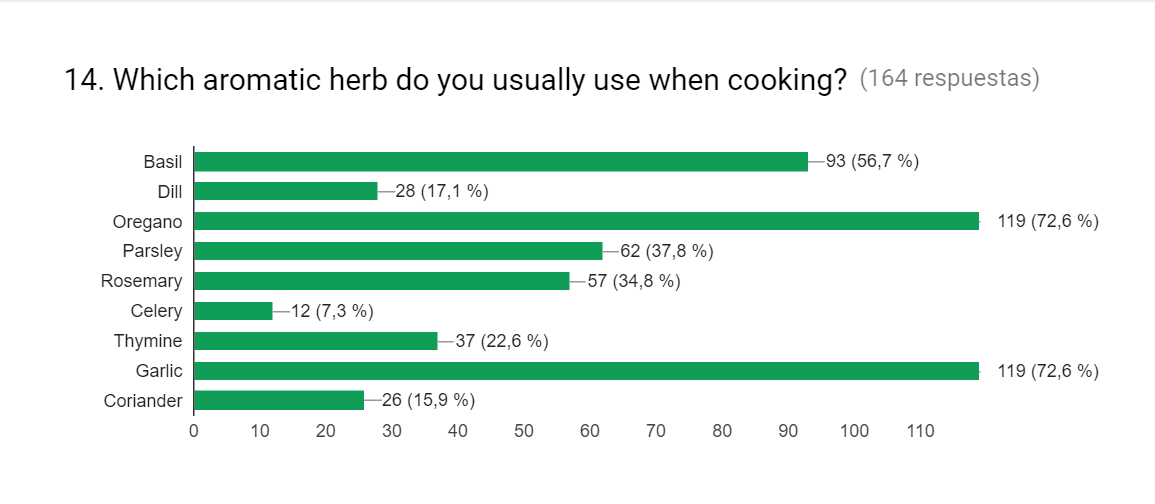Click the "12 (7,3 %)" Celery value
The height and width of the screenshot is (504, 1155).
[332, 311]
